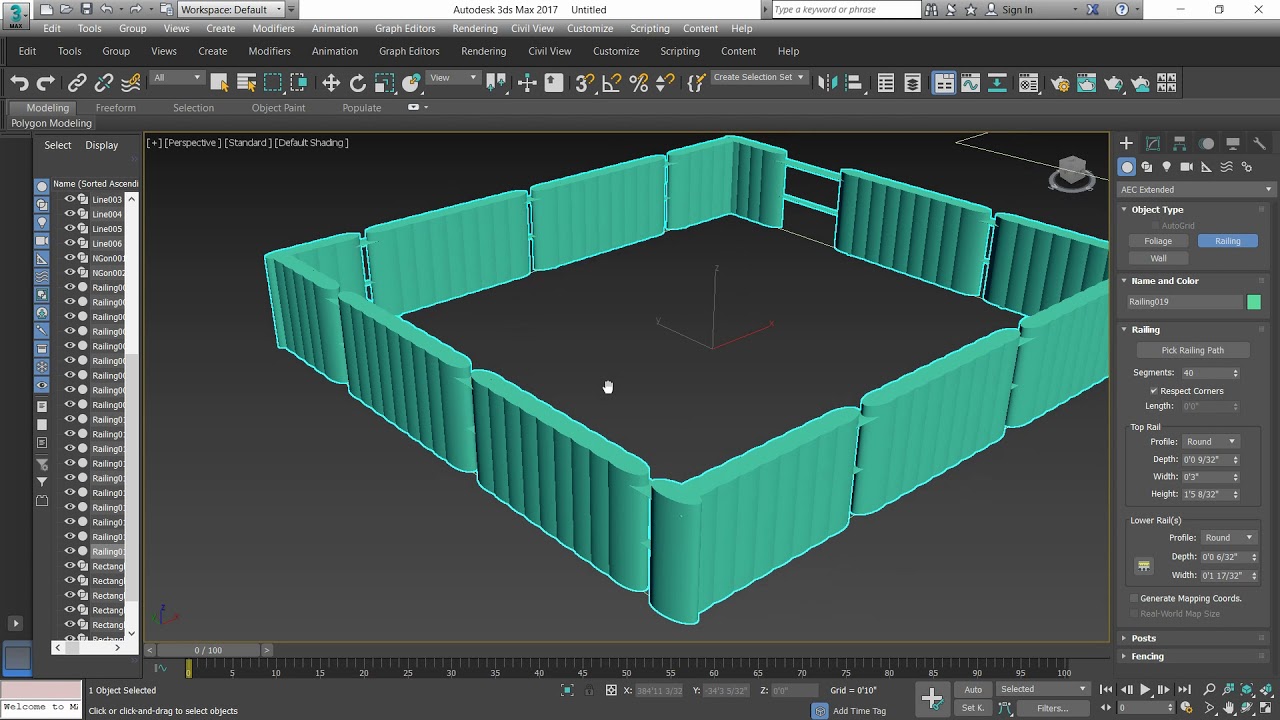Enable Generate Mapping Coords checkbox

point(1134,598)
